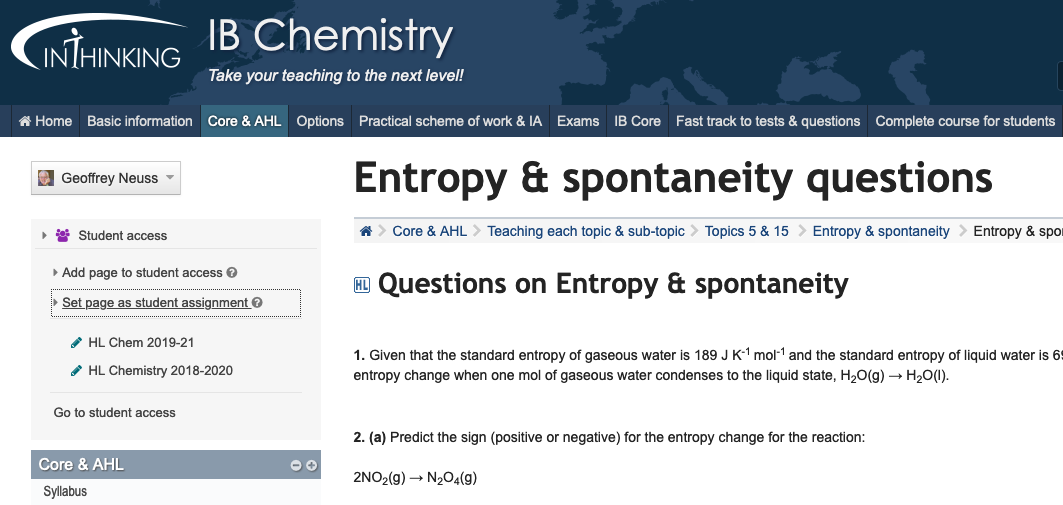Viewport: 1063px width, 505px height.
Task: Click the pencil icon next to HL Chem 2019-21
Action: (77, 343)
